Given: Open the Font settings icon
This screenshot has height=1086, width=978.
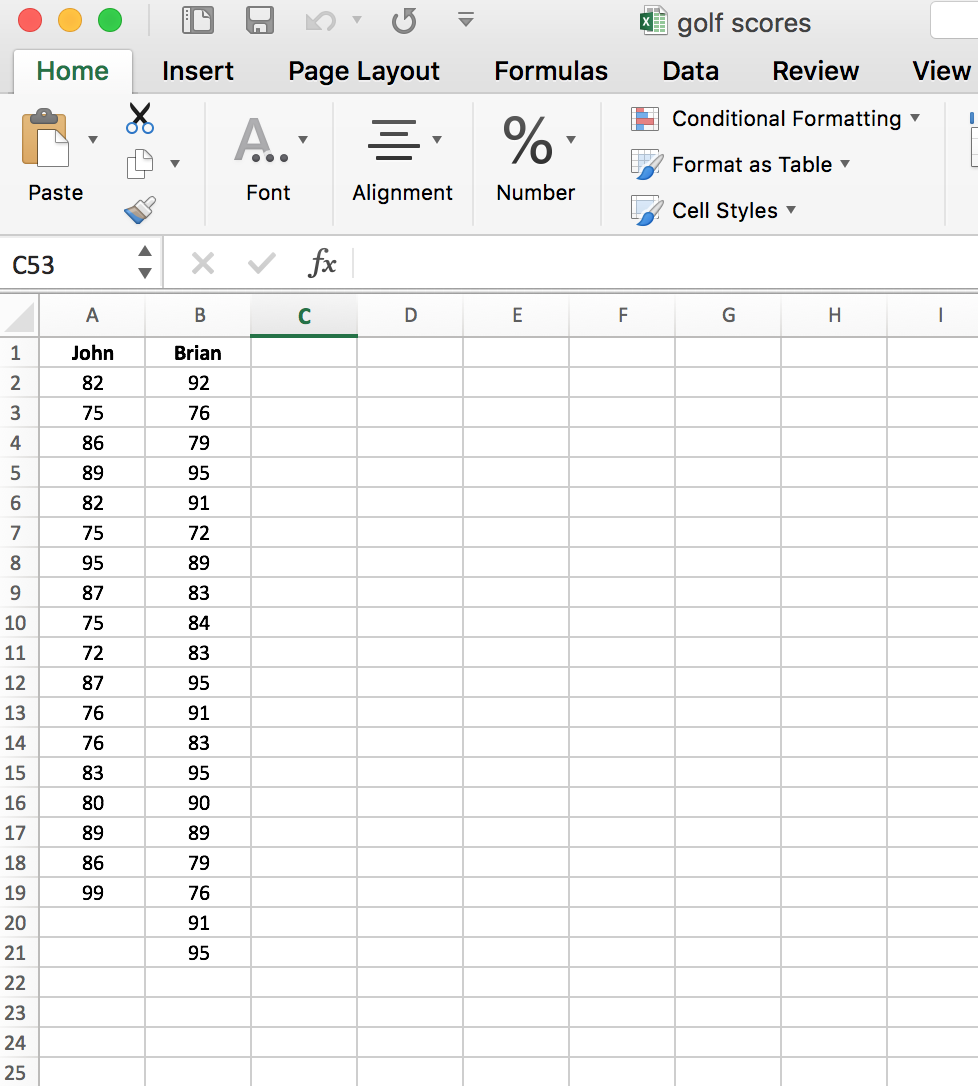Looking at the screenshot, I should tap(259, 140).
